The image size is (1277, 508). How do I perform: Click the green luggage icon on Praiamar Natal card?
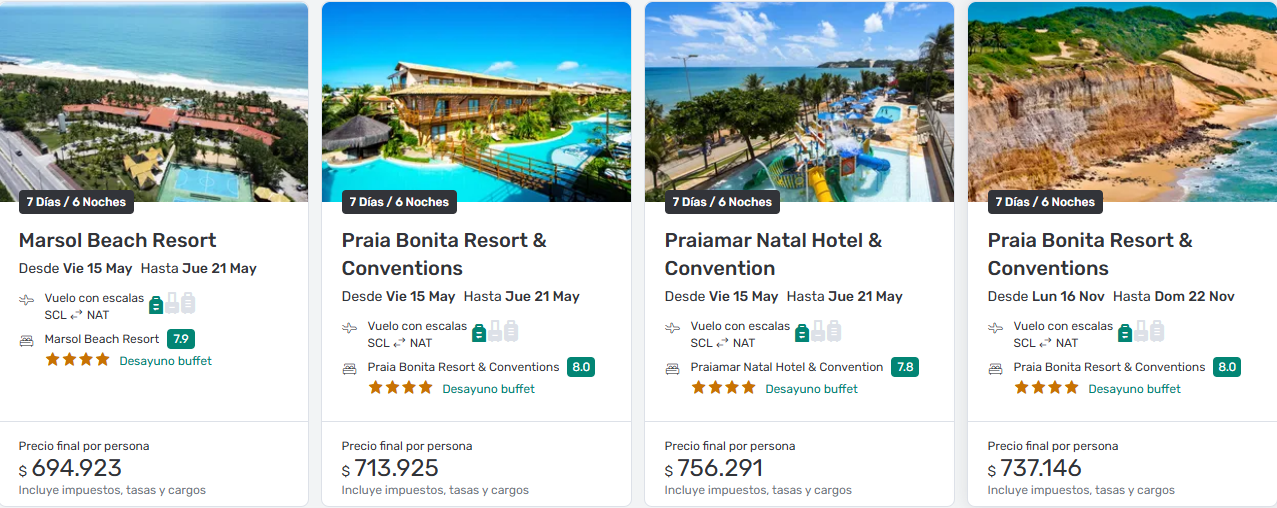point(802,331)
